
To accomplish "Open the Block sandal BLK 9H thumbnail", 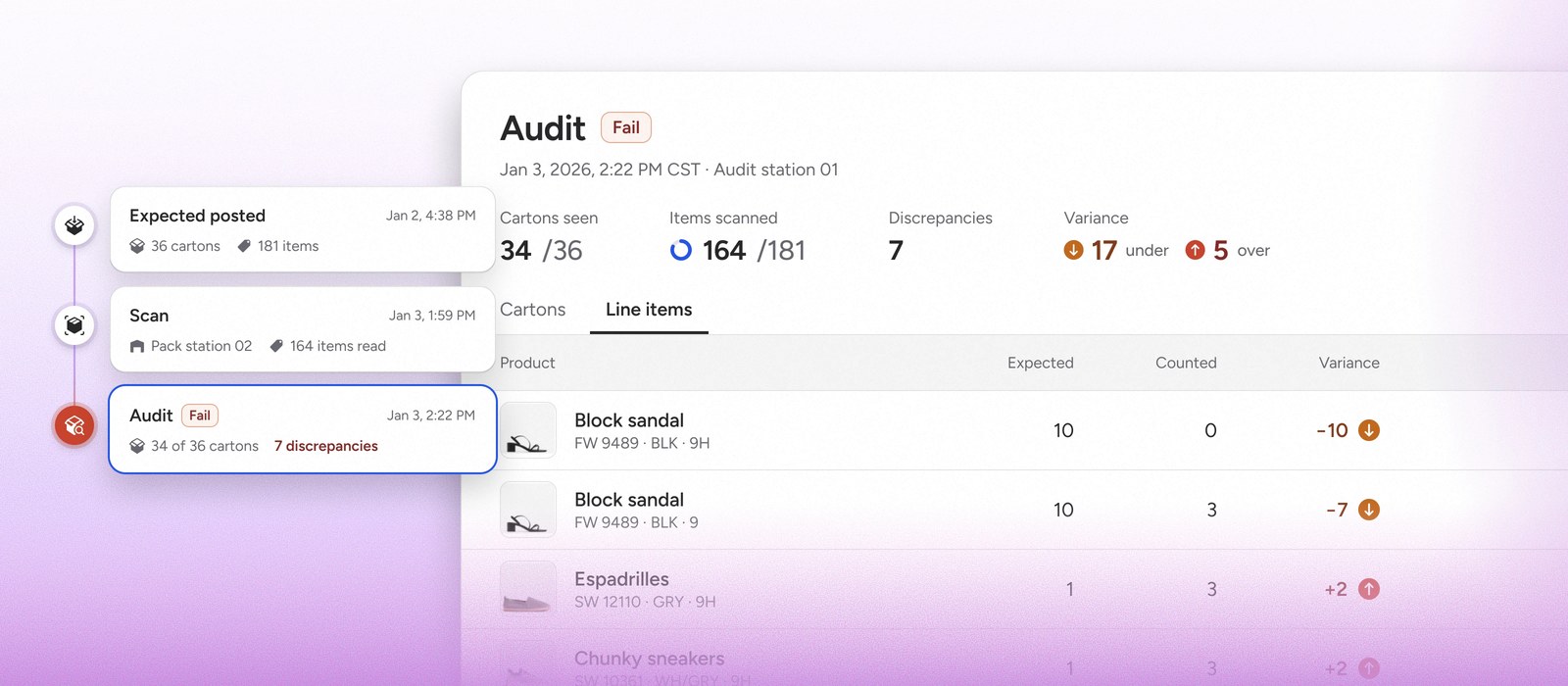I will 528,430.
